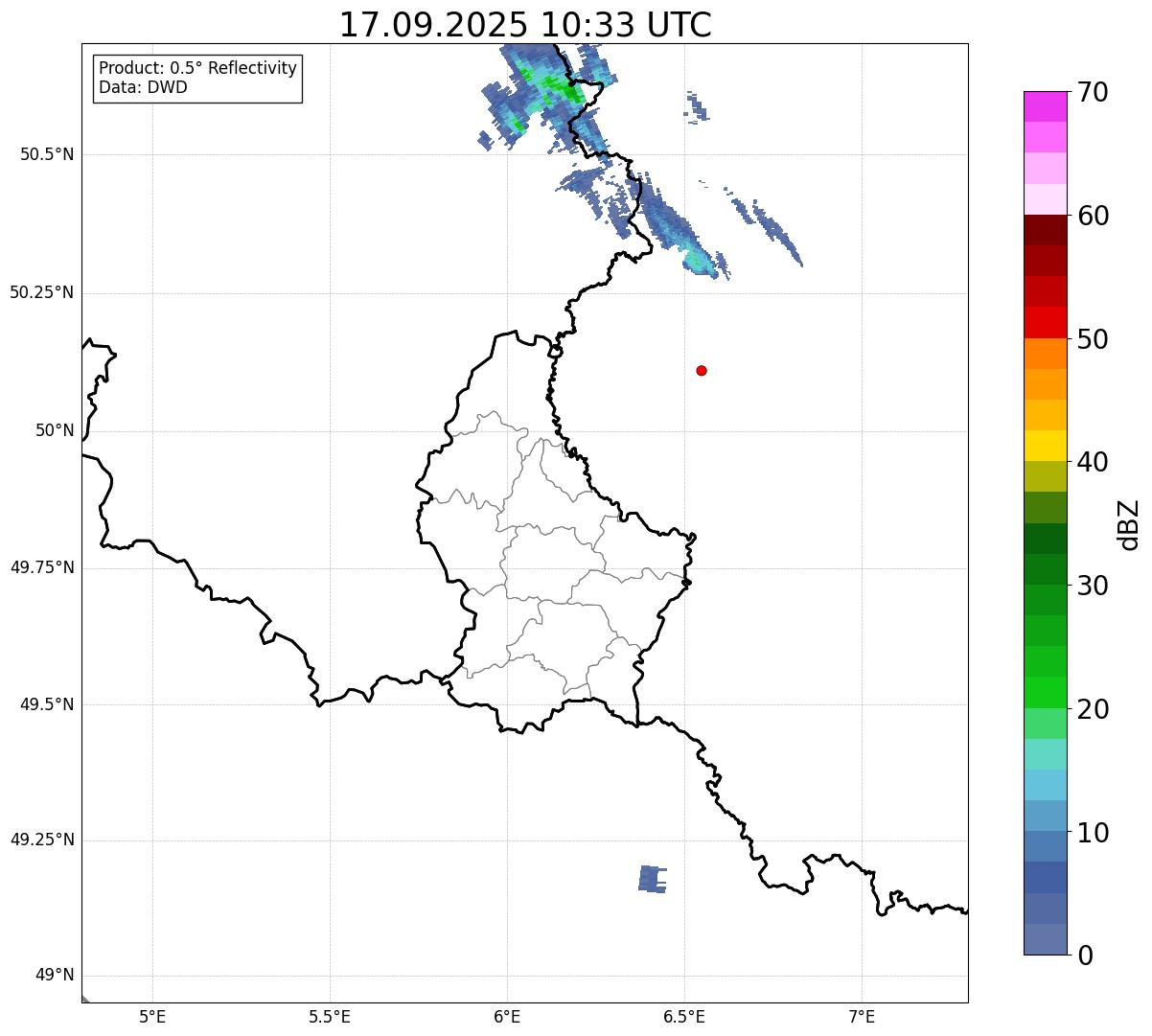Click the magenta segment at the colorbar top

pos(1046,106)
